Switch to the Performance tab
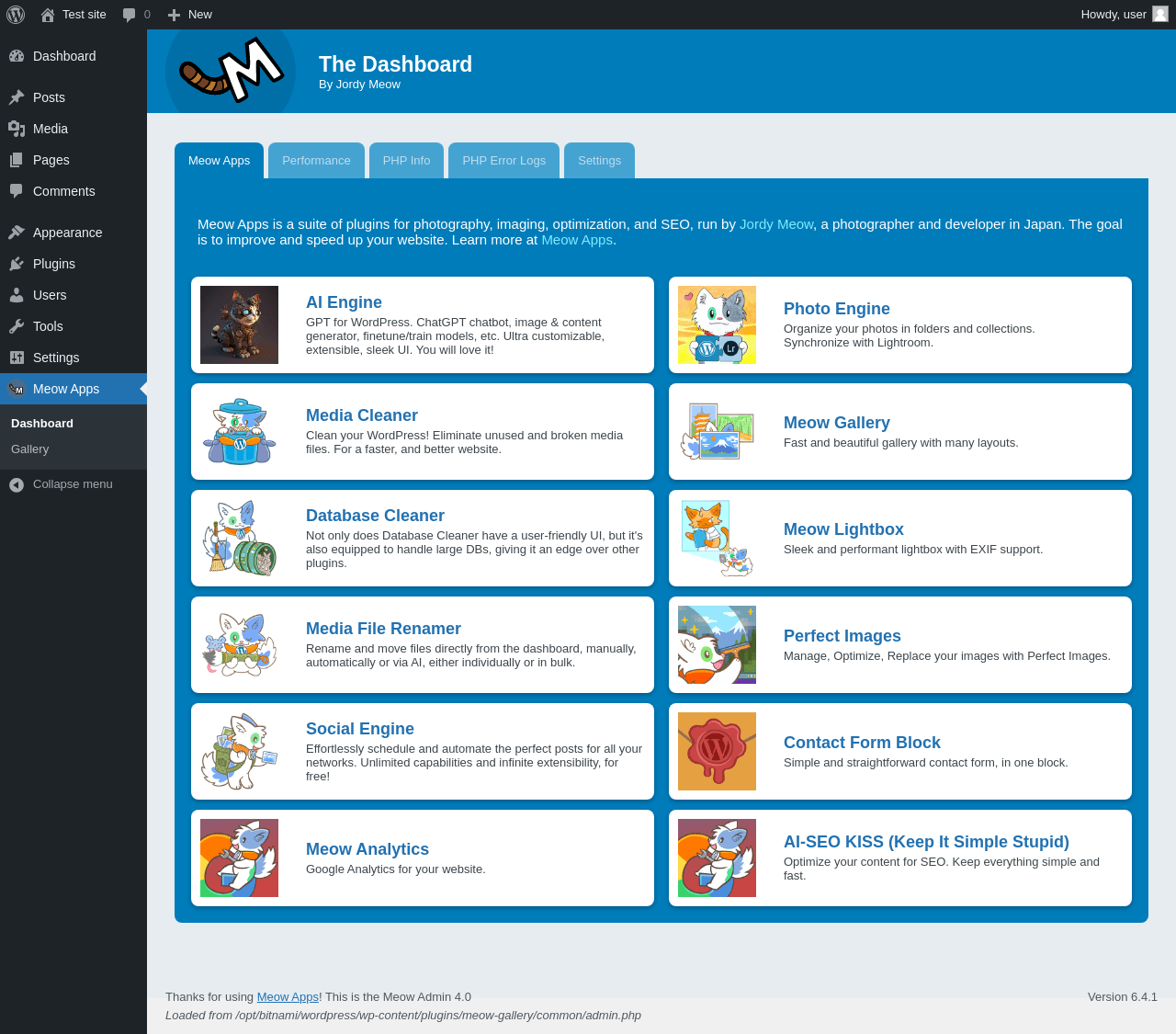 (316, 160)
